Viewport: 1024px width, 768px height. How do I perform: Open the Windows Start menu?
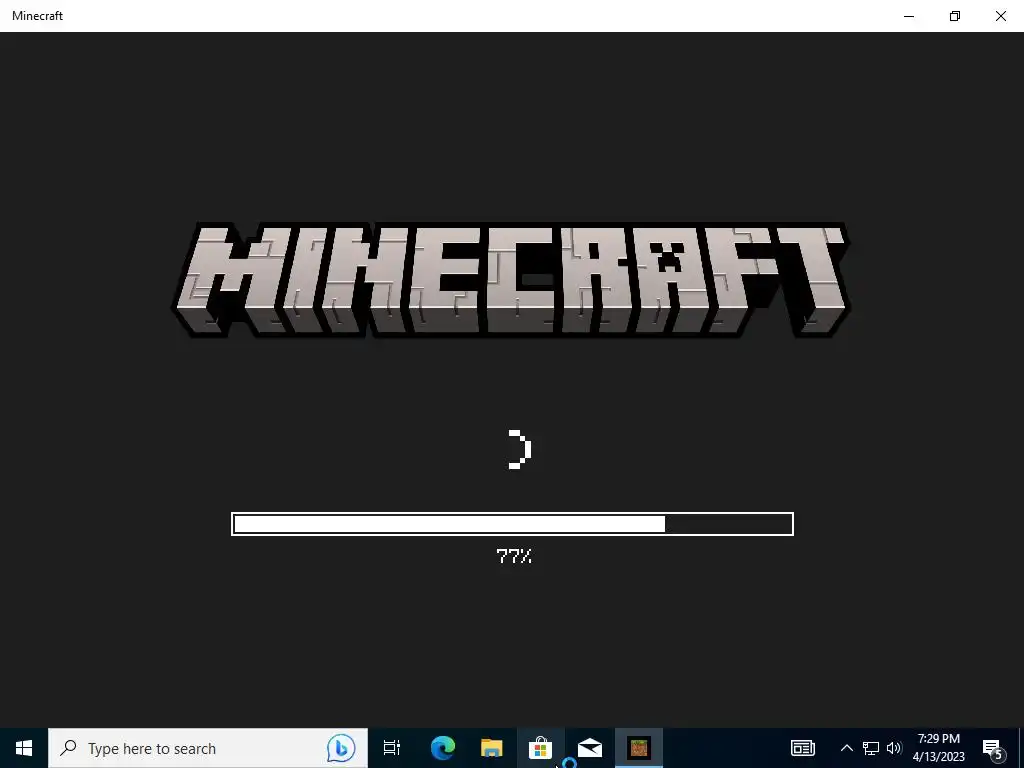click(24, 748)
